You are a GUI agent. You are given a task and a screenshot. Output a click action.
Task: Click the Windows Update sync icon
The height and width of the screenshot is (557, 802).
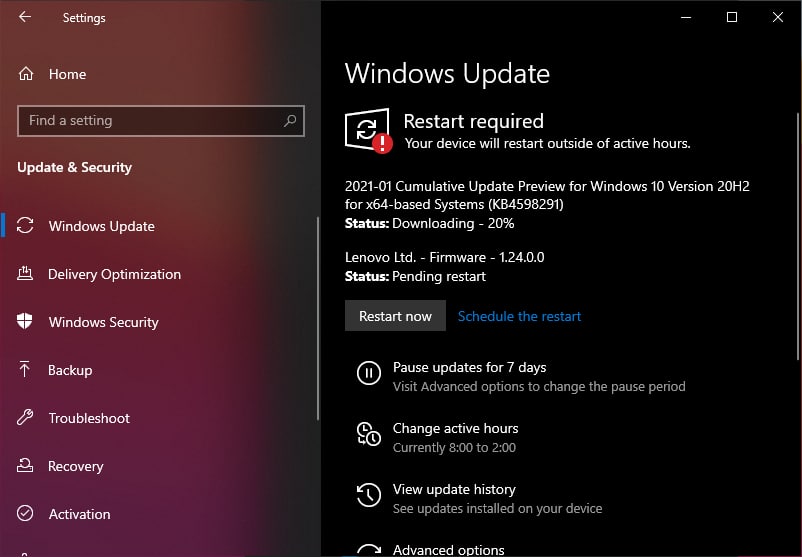25,226
